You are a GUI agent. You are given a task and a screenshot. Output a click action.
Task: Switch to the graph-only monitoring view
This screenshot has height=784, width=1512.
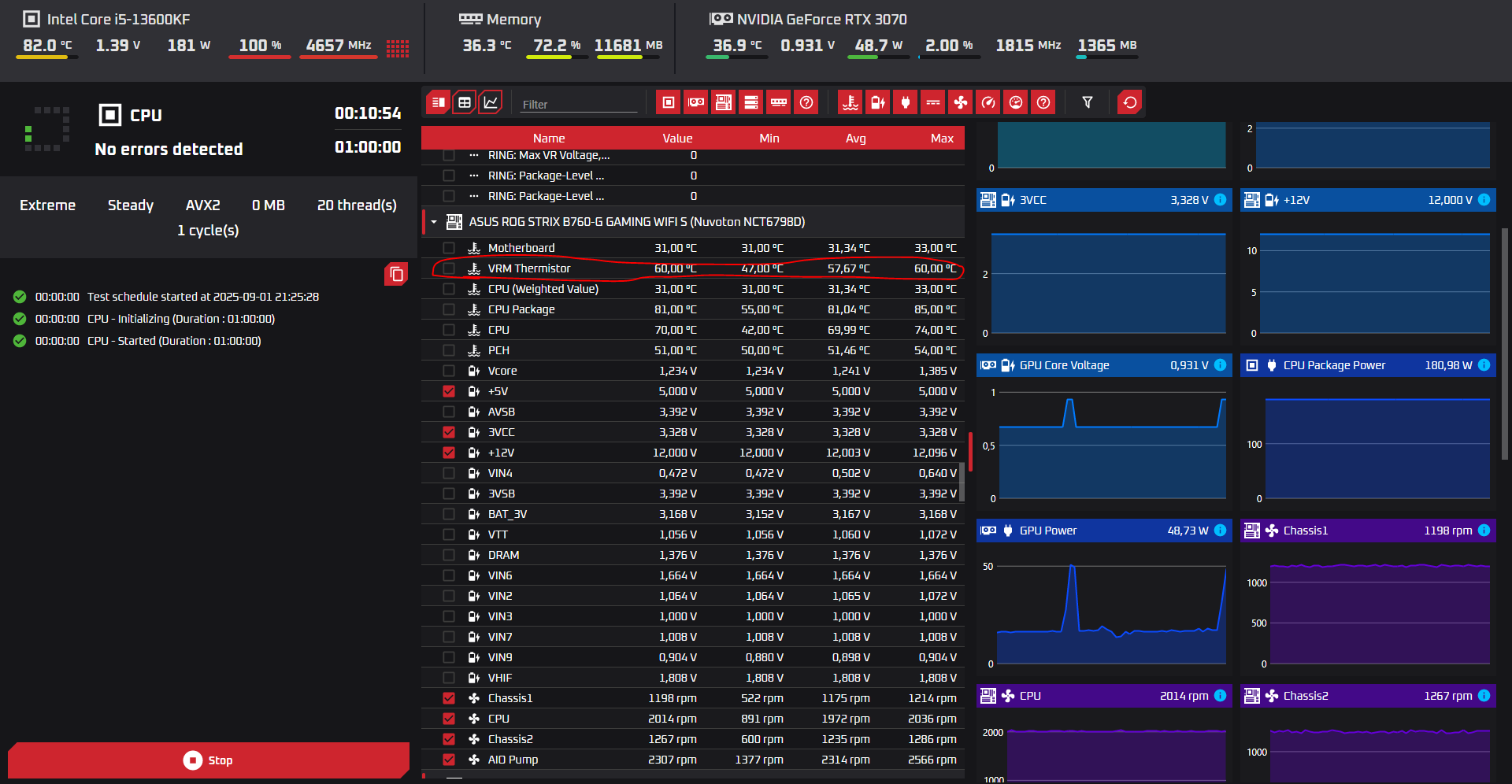point(491,102)
